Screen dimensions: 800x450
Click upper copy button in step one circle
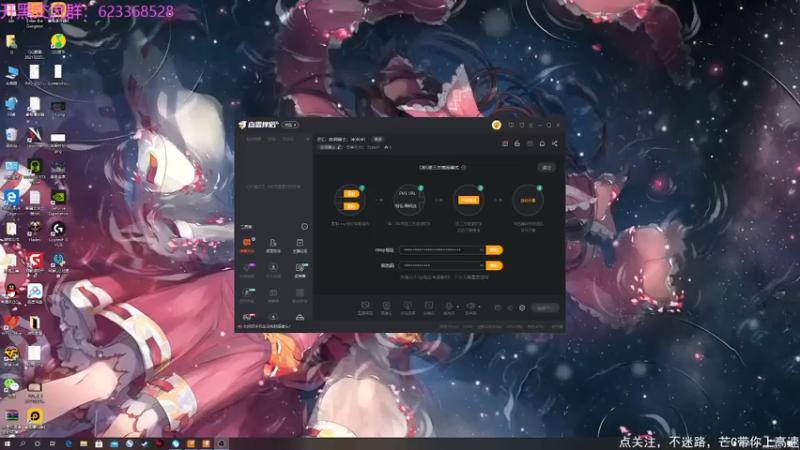point(351,194)
